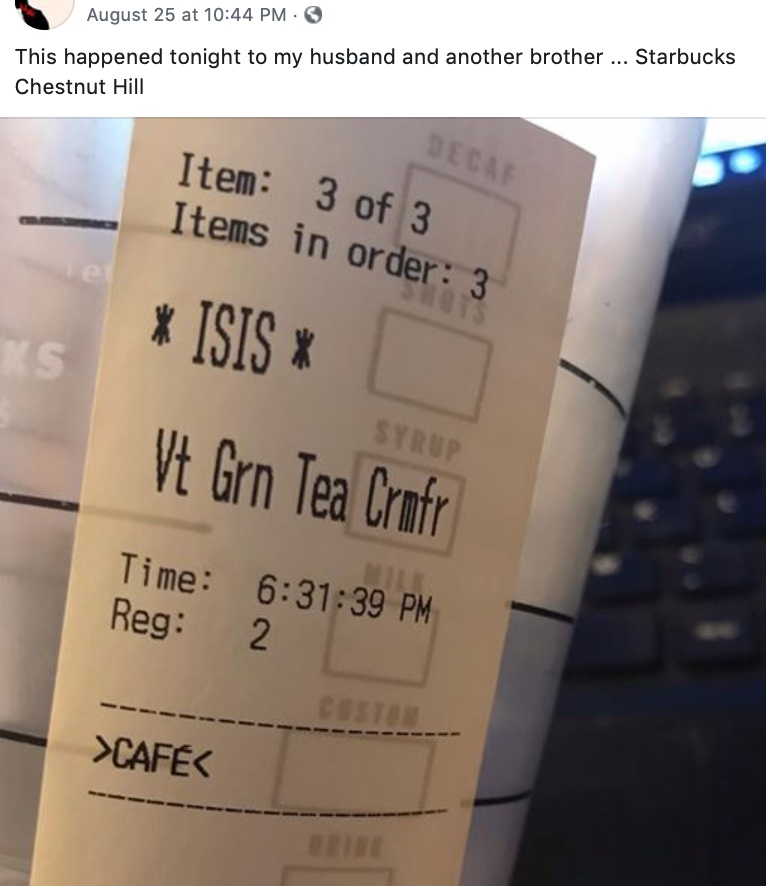Viewport: 766px width, 886px height.
Task: Click the Reg 2 register line
Action: pyautogui.click(x=190, y=625)
